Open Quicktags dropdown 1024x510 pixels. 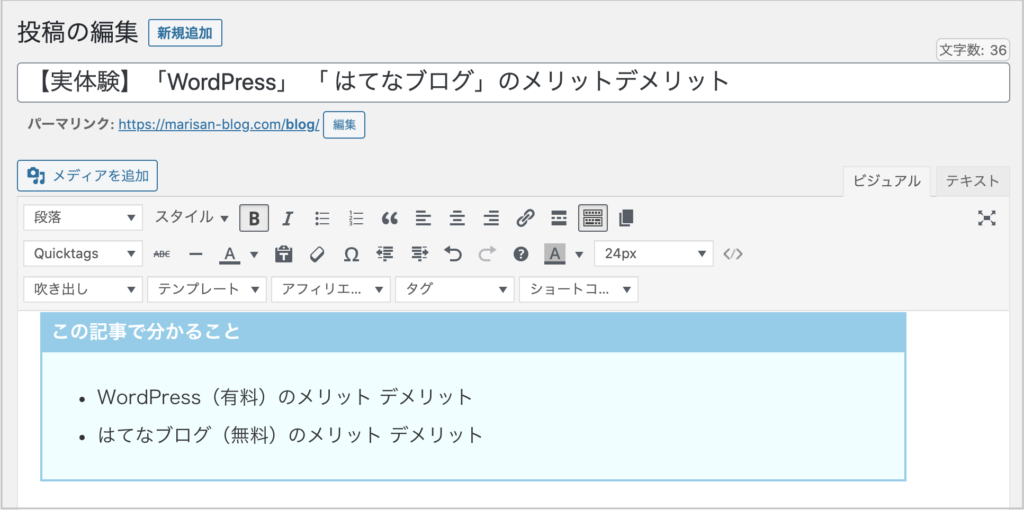pyautogui.click(x=83, y=254)
